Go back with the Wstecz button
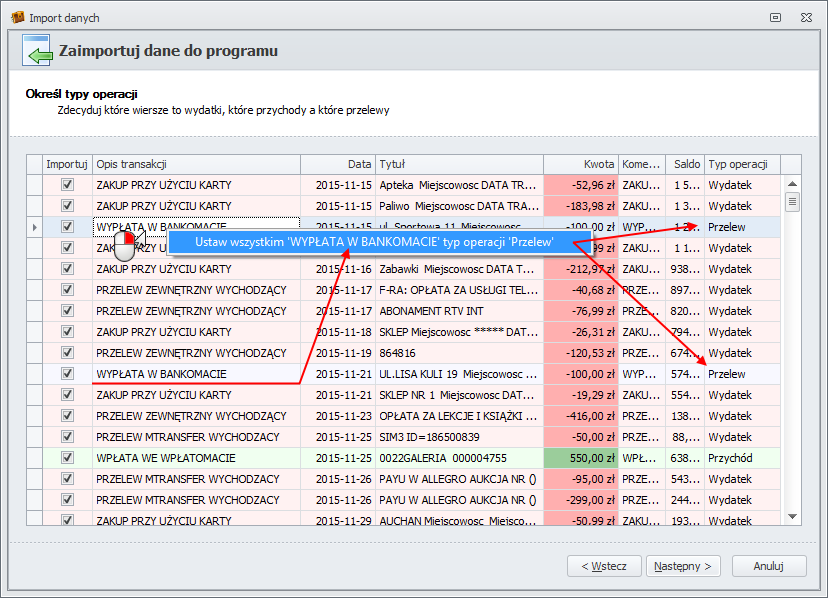828x598 pixels. [x=605, y=566]
